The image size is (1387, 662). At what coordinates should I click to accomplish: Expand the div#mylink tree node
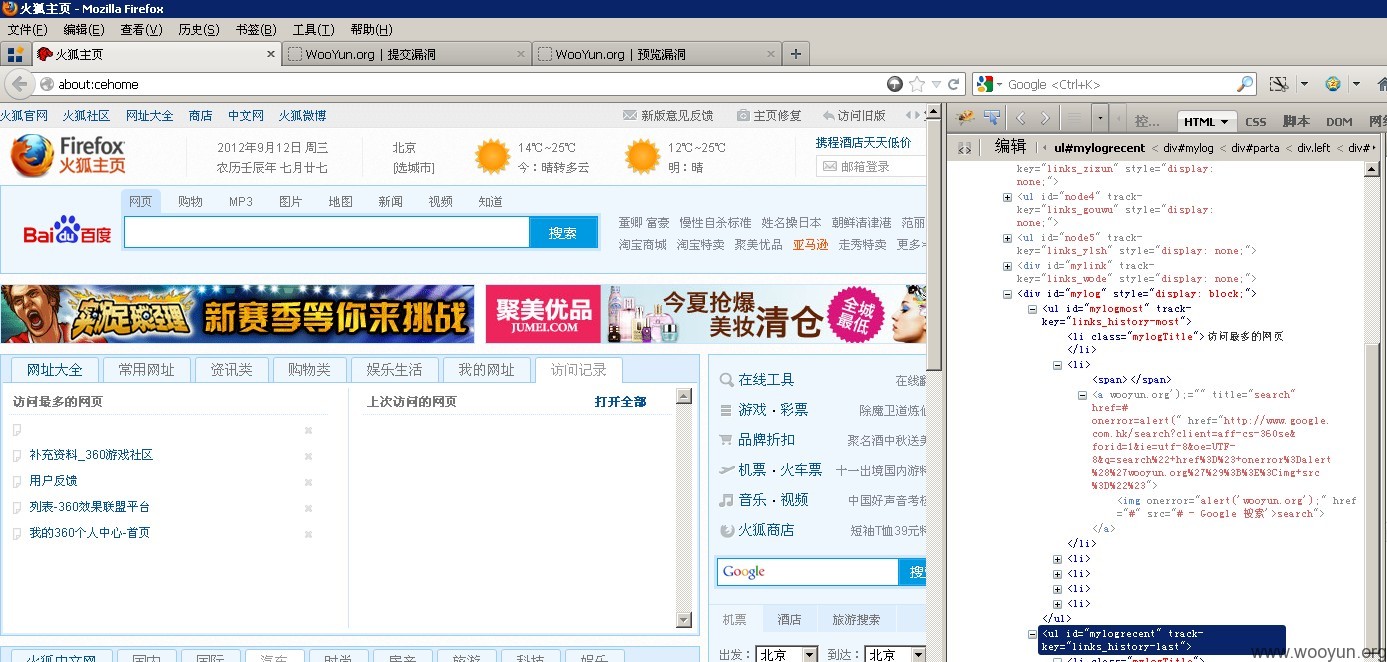pyautogui.click(x=1007, y=266)
